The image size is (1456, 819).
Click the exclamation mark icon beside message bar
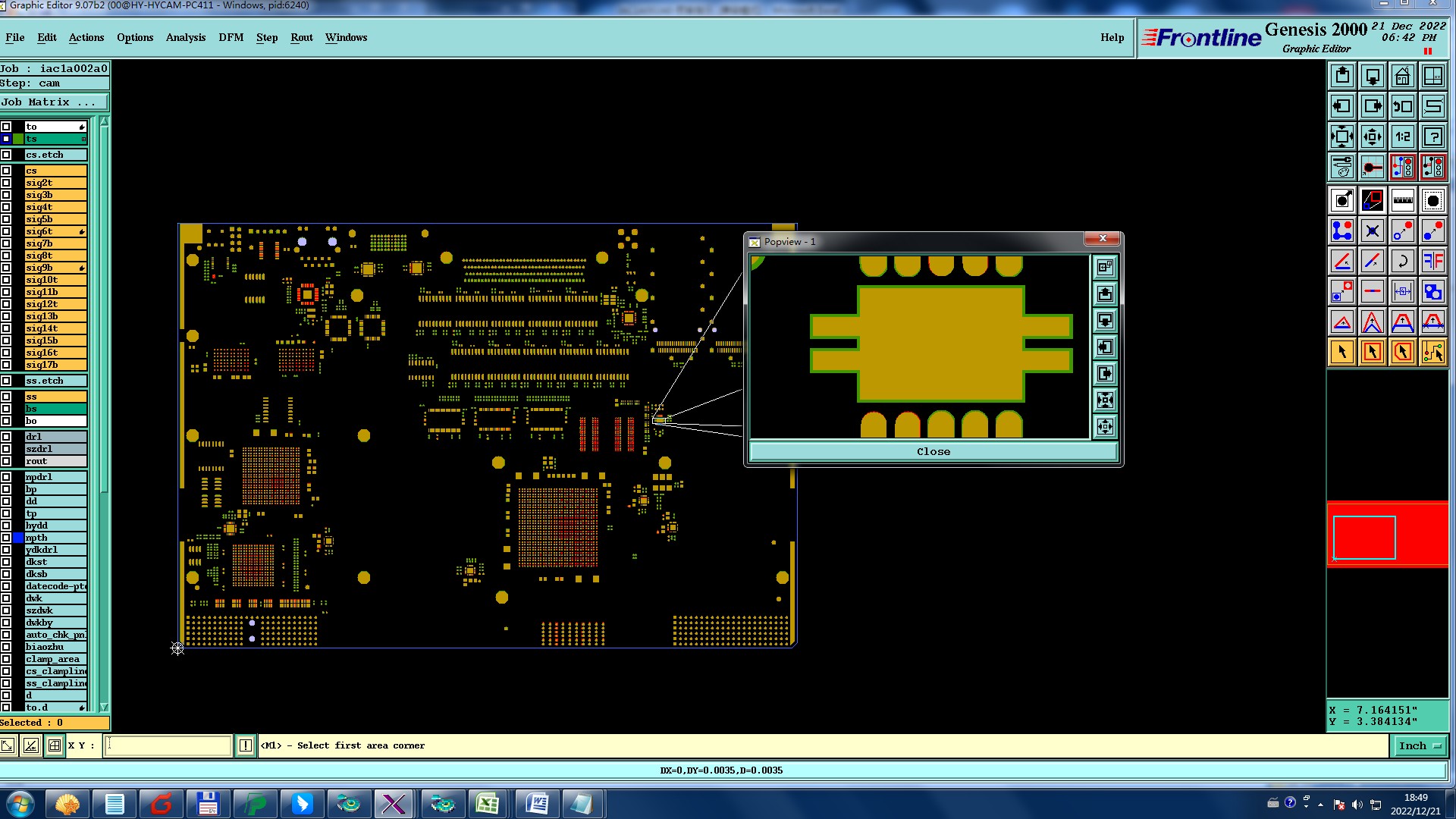click(x=246, y=745)
